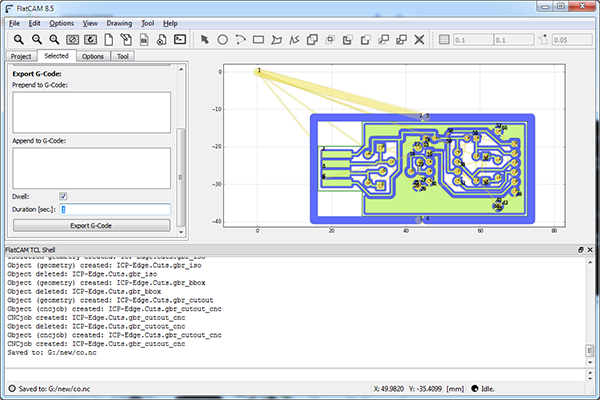600x400 pixels.
Task: Click the Zoom In magnifier icon
Action: click(x=54, y=39)
